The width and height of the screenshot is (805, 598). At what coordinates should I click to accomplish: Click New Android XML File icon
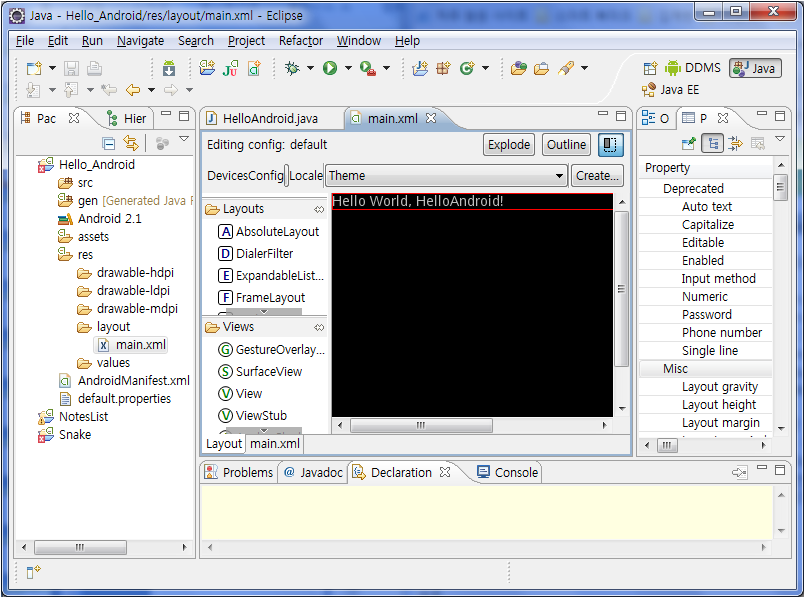click(x=255, y=68)
